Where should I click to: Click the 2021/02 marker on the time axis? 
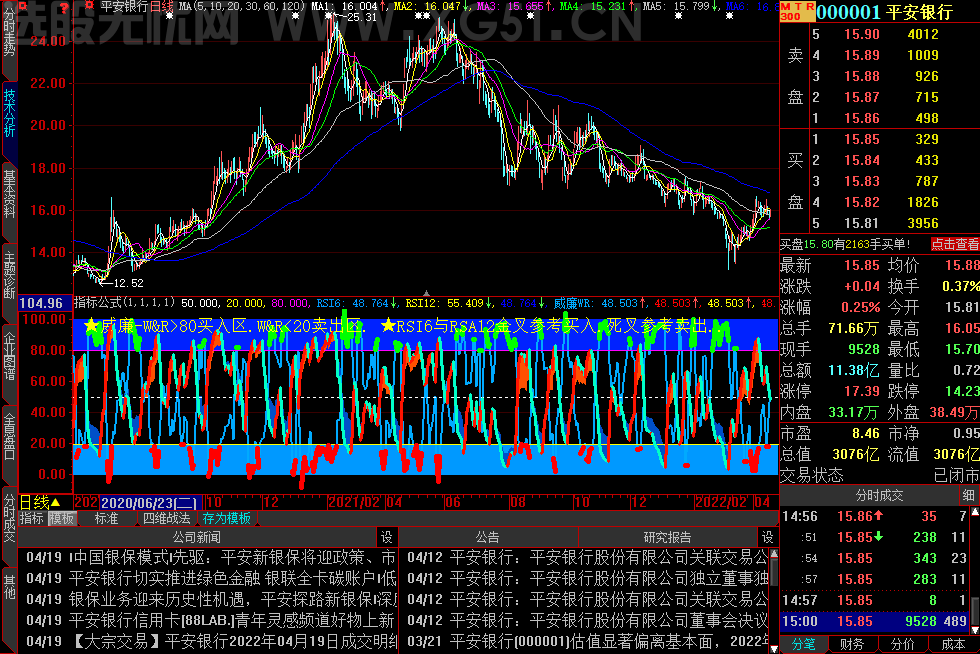pos(354,502)
